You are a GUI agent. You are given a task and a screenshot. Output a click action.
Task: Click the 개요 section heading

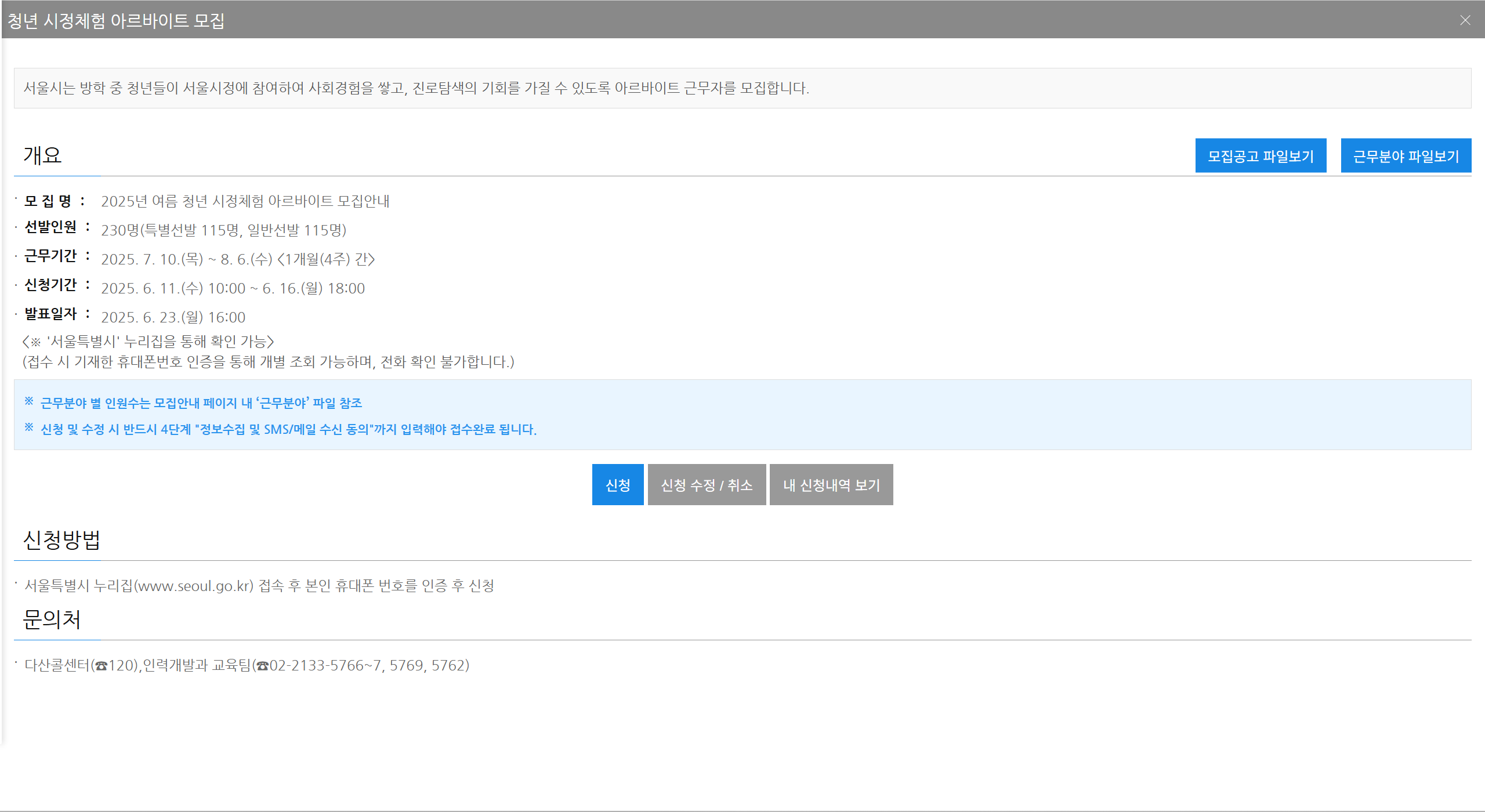point(42,155)
